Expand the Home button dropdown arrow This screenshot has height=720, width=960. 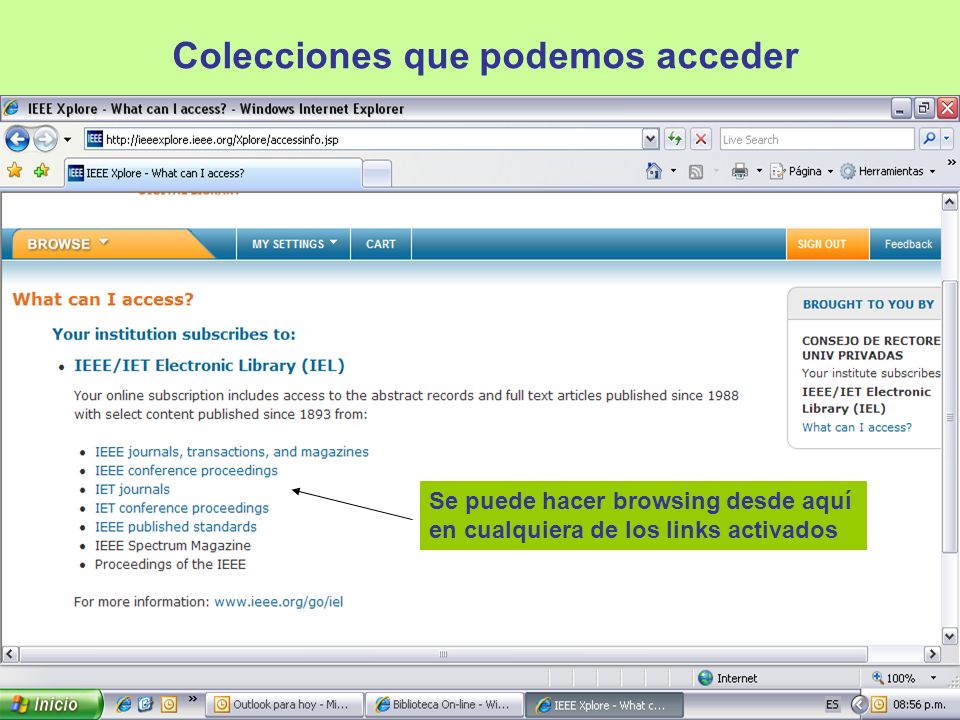pyautogui.click(x=673, y=171)
